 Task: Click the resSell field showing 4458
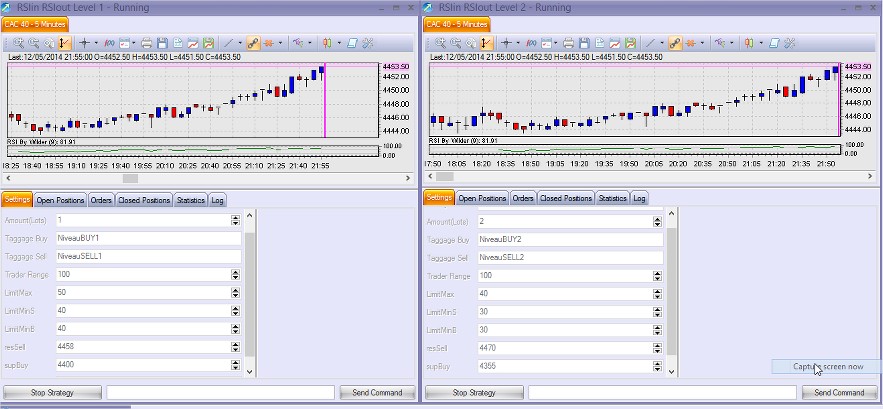(149, 346)
